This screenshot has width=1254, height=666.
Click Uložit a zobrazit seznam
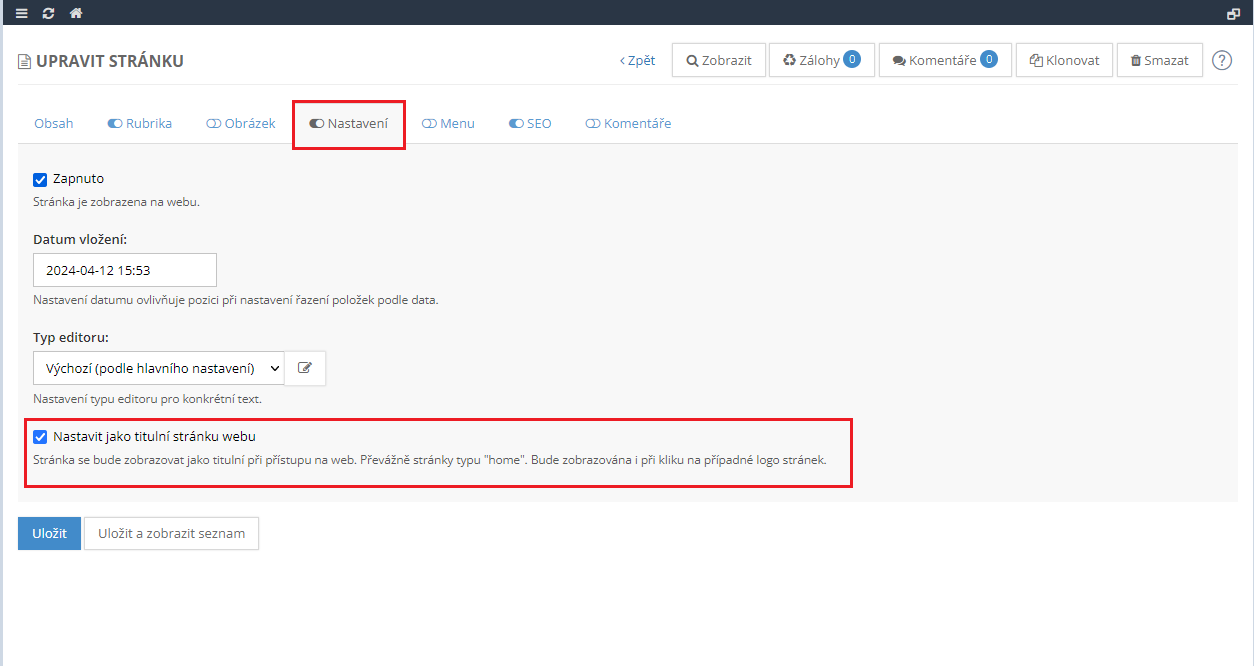pos(171,533)
